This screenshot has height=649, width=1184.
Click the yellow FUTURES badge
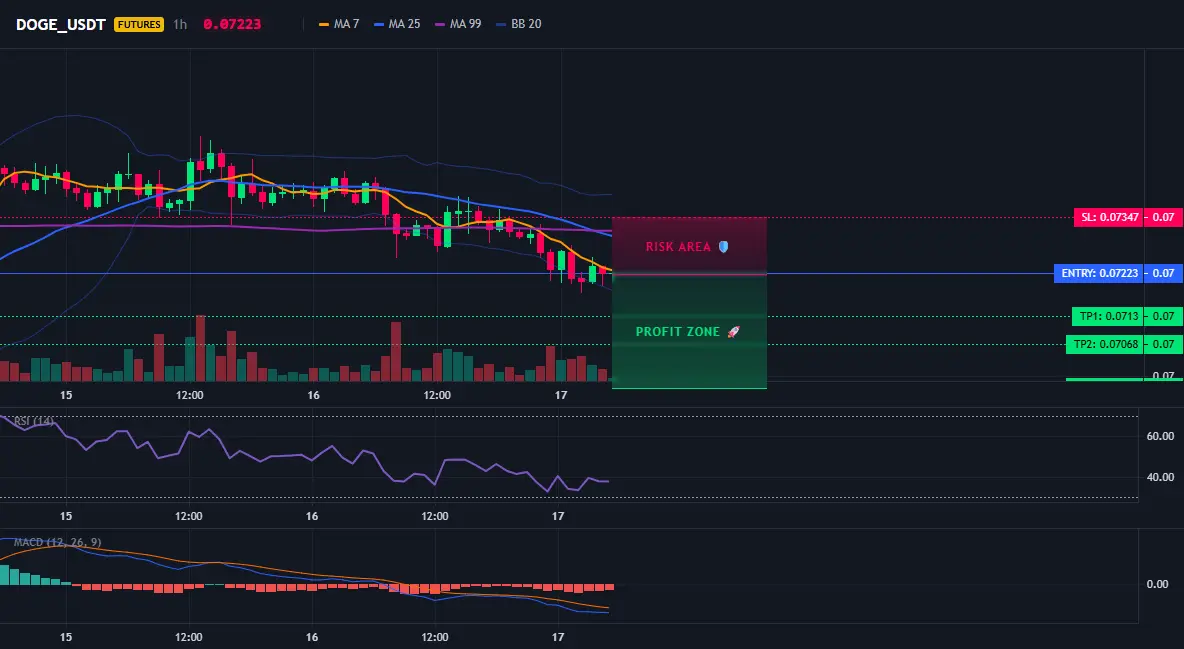(139, 24)
